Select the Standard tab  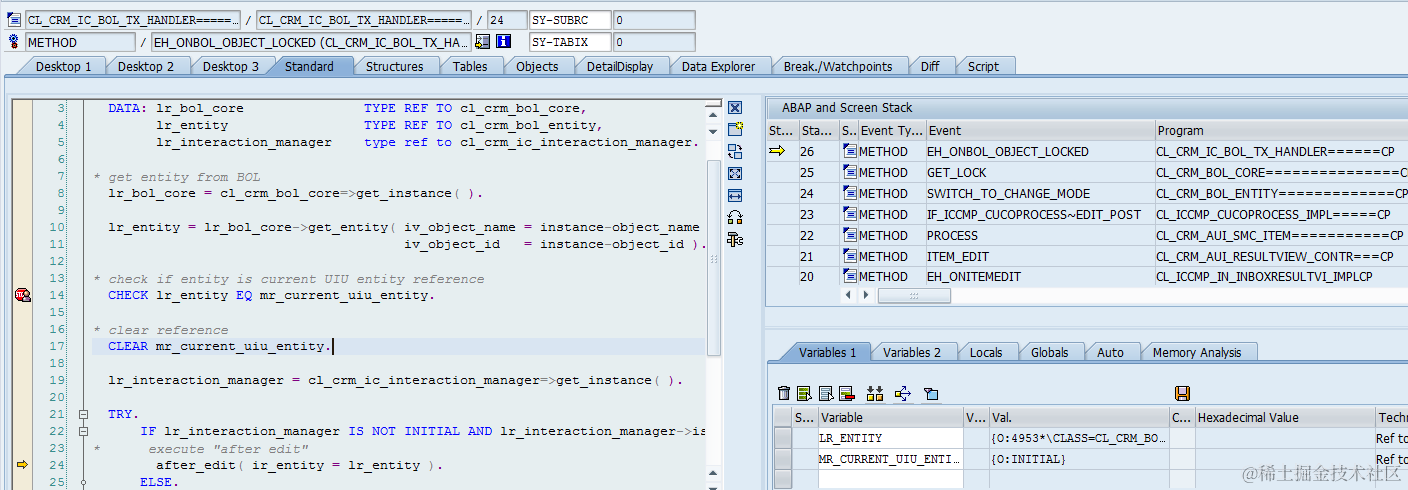point(309,66)
